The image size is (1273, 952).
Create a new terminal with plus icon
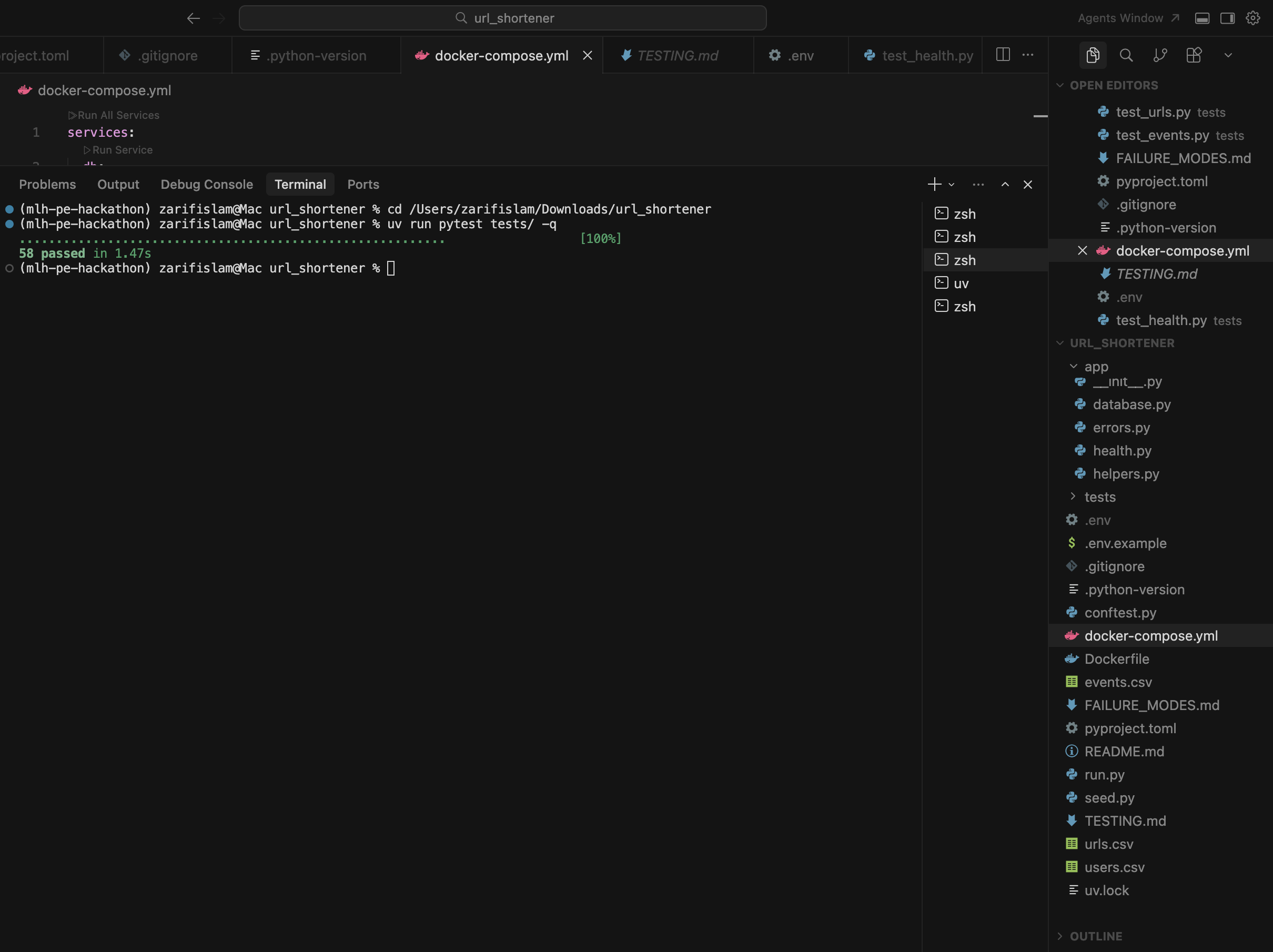tap(935, 184)
